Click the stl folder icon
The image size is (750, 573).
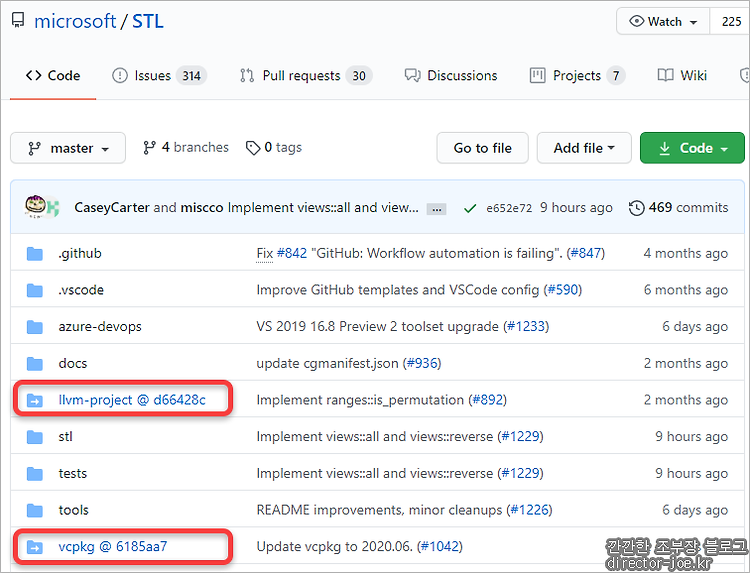(x=34, y=437)
